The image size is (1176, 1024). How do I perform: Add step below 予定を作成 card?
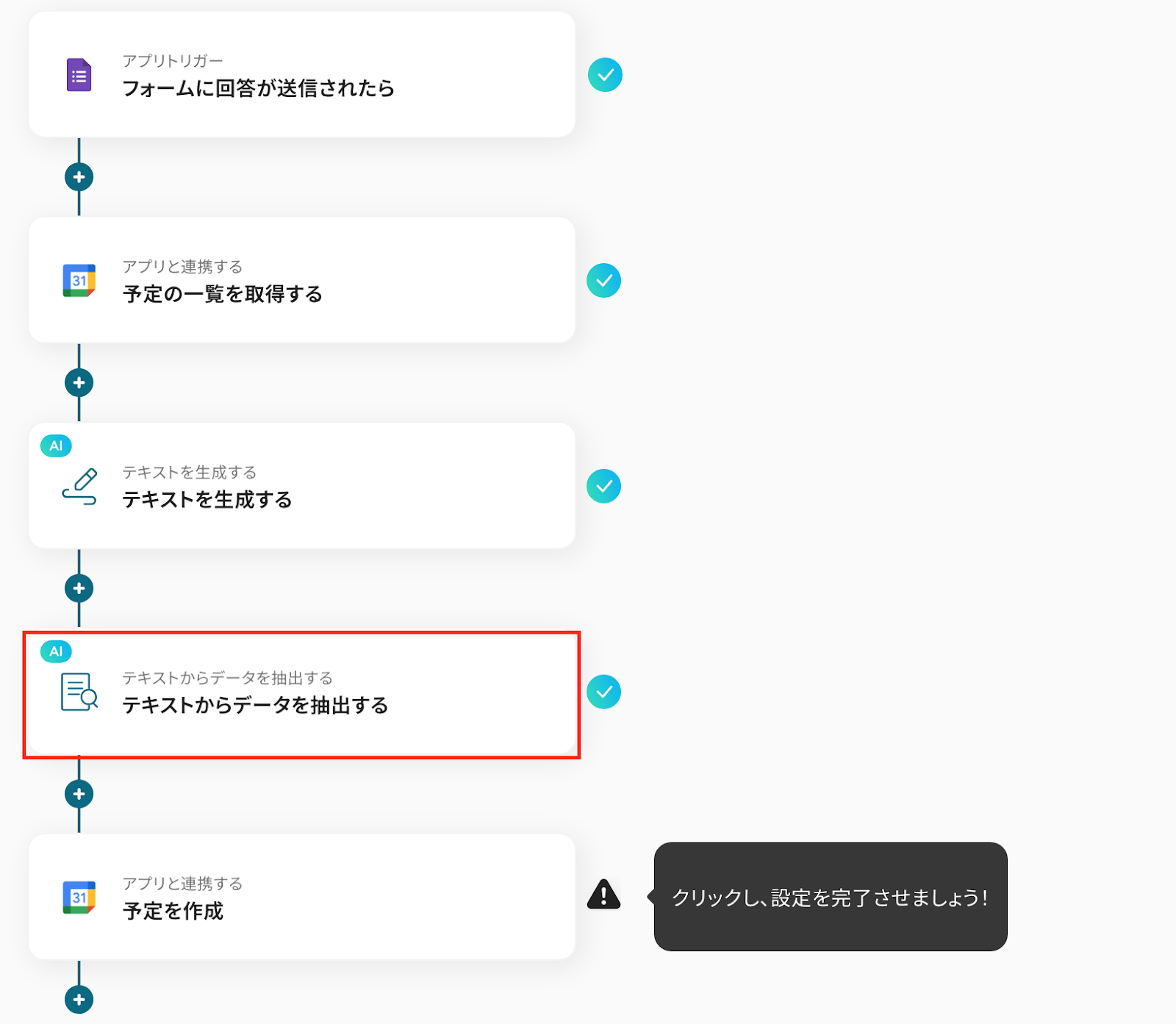tap(79, 1000)
